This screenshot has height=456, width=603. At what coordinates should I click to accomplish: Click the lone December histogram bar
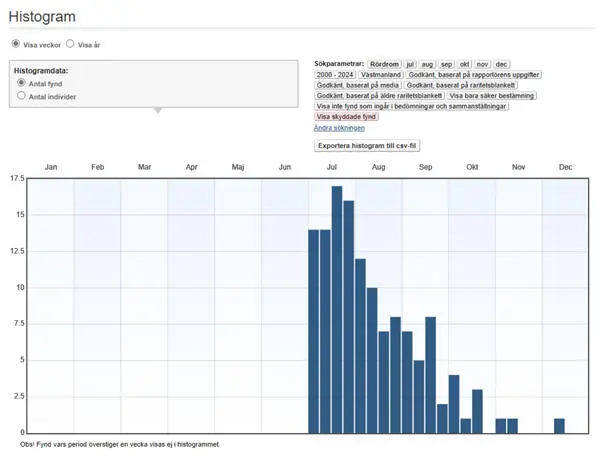click(x=559, y=426)
